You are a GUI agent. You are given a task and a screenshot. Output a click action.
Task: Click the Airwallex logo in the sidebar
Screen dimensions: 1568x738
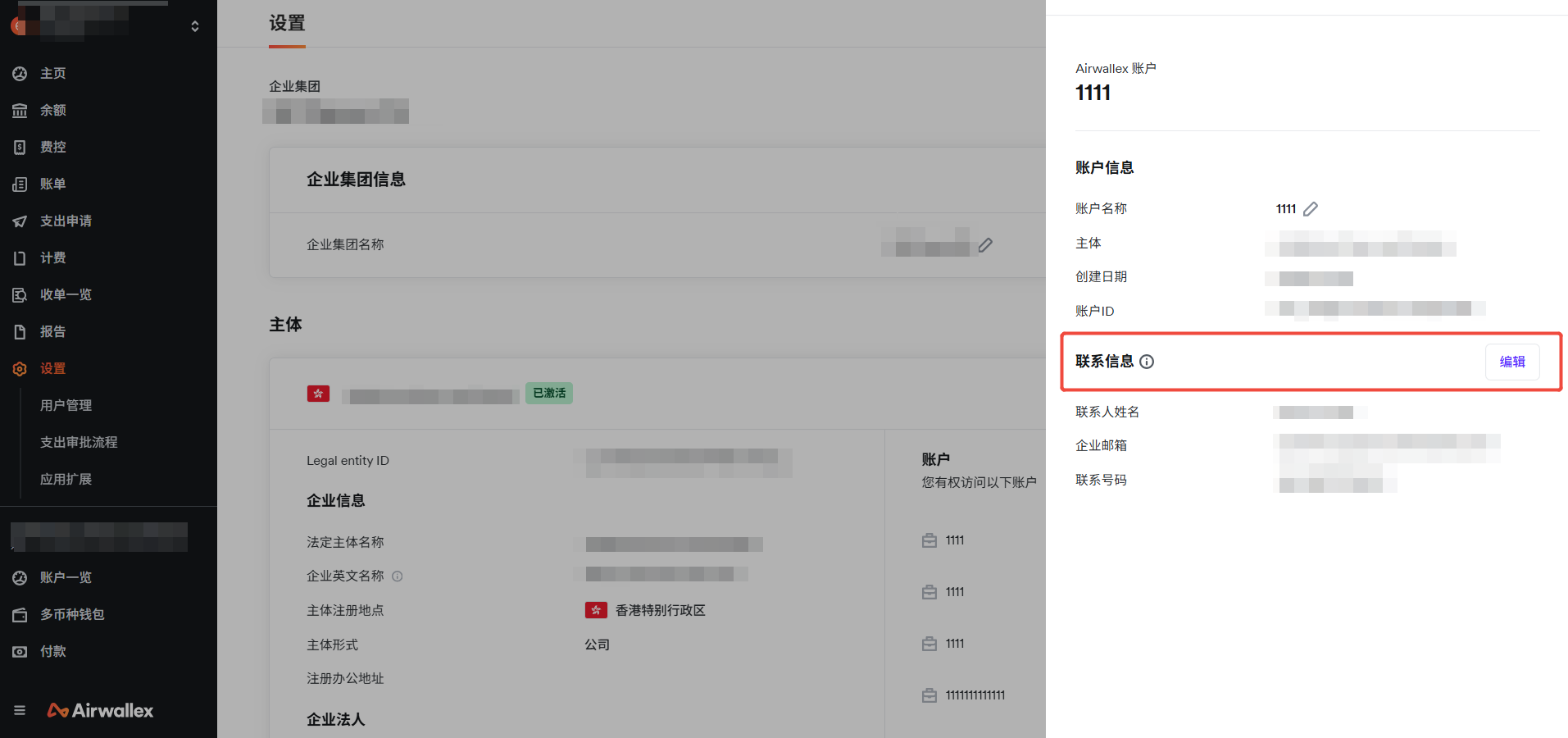click(101, 710)
